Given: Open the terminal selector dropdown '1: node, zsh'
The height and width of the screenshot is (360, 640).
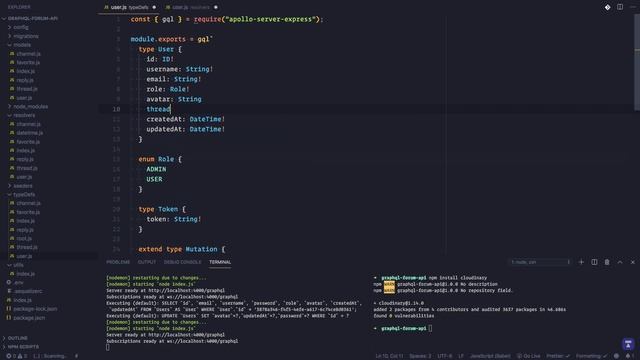Looking at the screenshot, I should [540, 262].
